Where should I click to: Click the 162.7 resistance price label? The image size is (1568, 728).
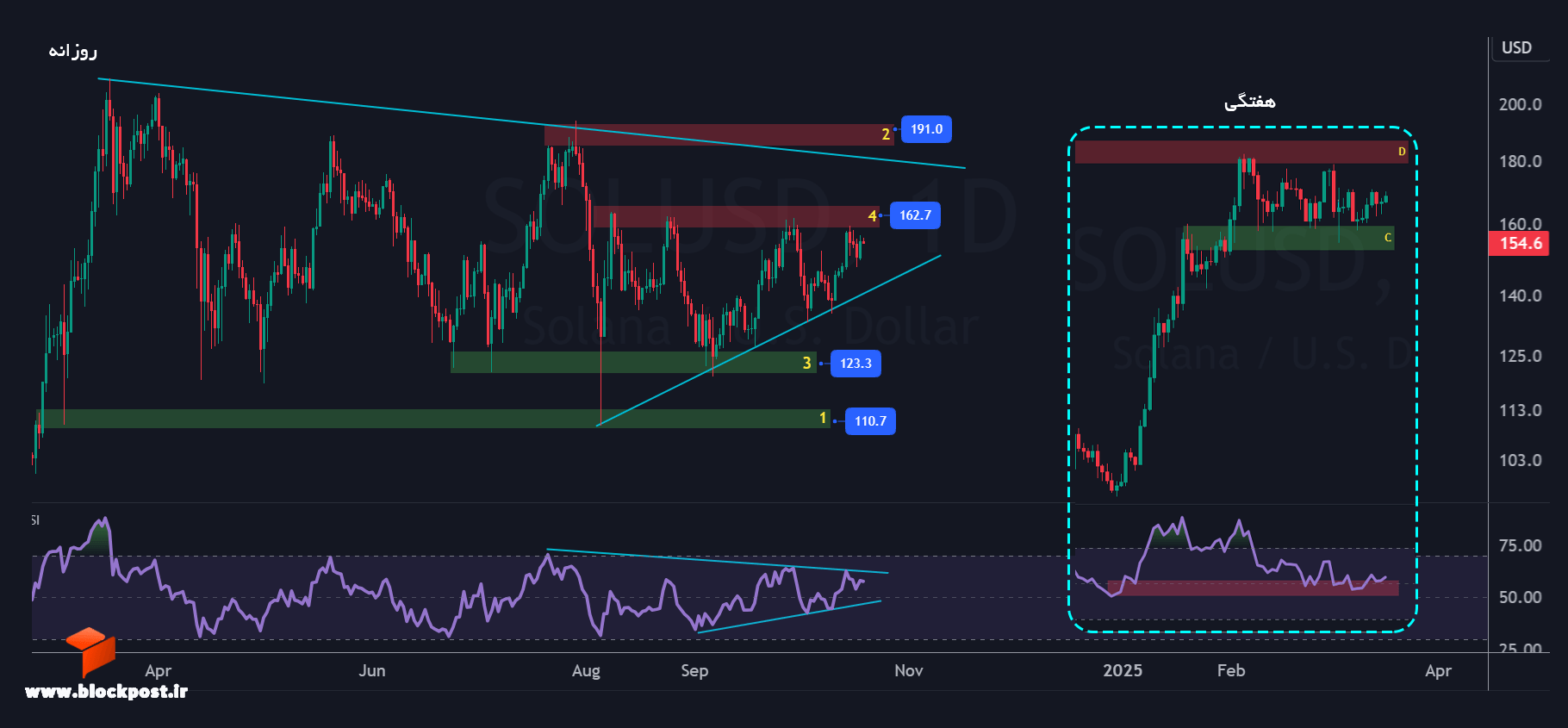(x=915, y=215)
